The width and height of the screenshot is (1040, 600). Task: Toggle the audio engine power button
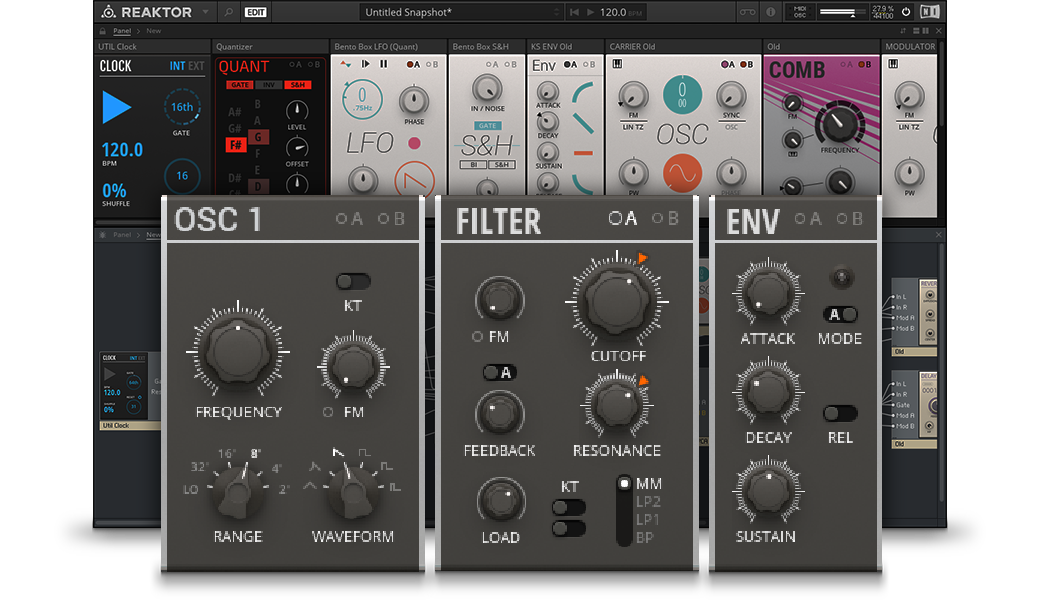click(x=906, y=11)
